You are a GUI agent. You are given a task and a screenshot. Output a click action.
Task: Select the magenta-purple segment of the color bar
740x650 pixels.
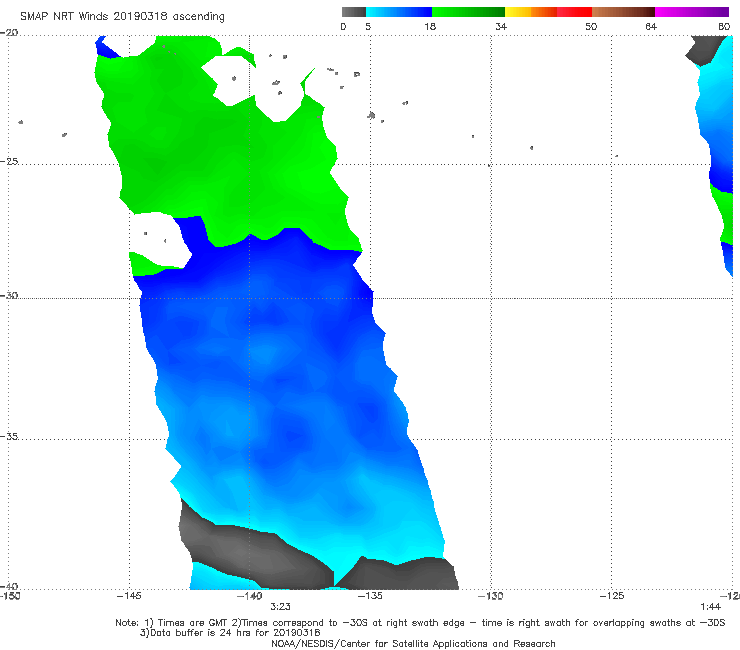coord(692,12)
